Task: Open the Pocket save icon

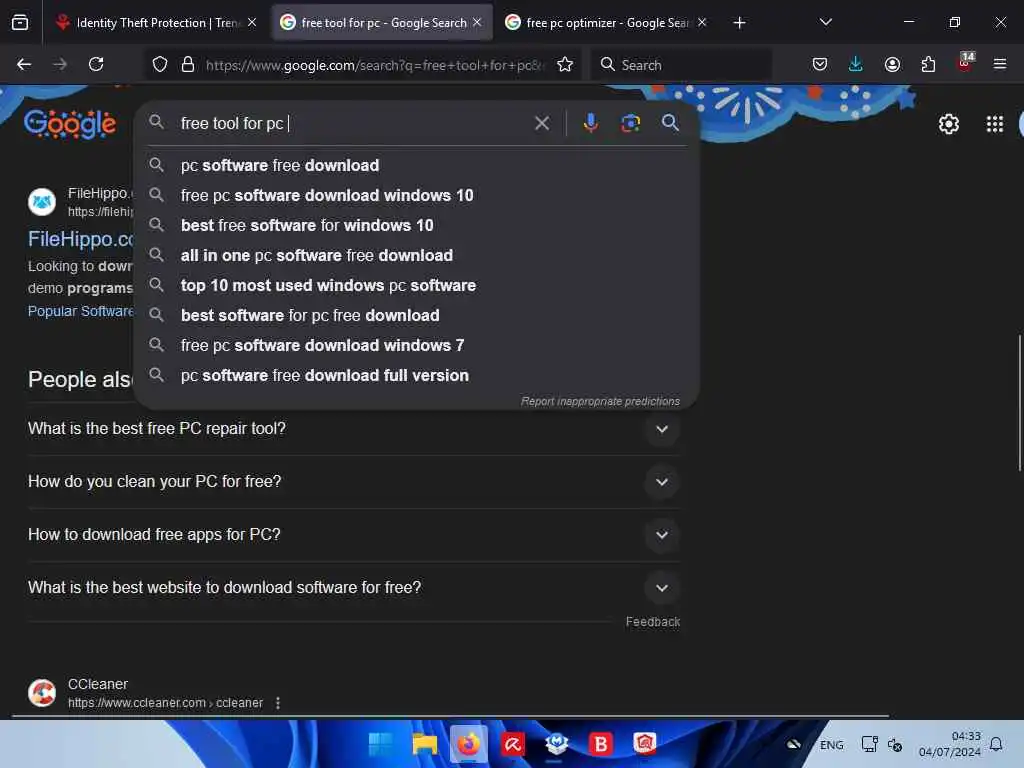Action: coord(820,64)
